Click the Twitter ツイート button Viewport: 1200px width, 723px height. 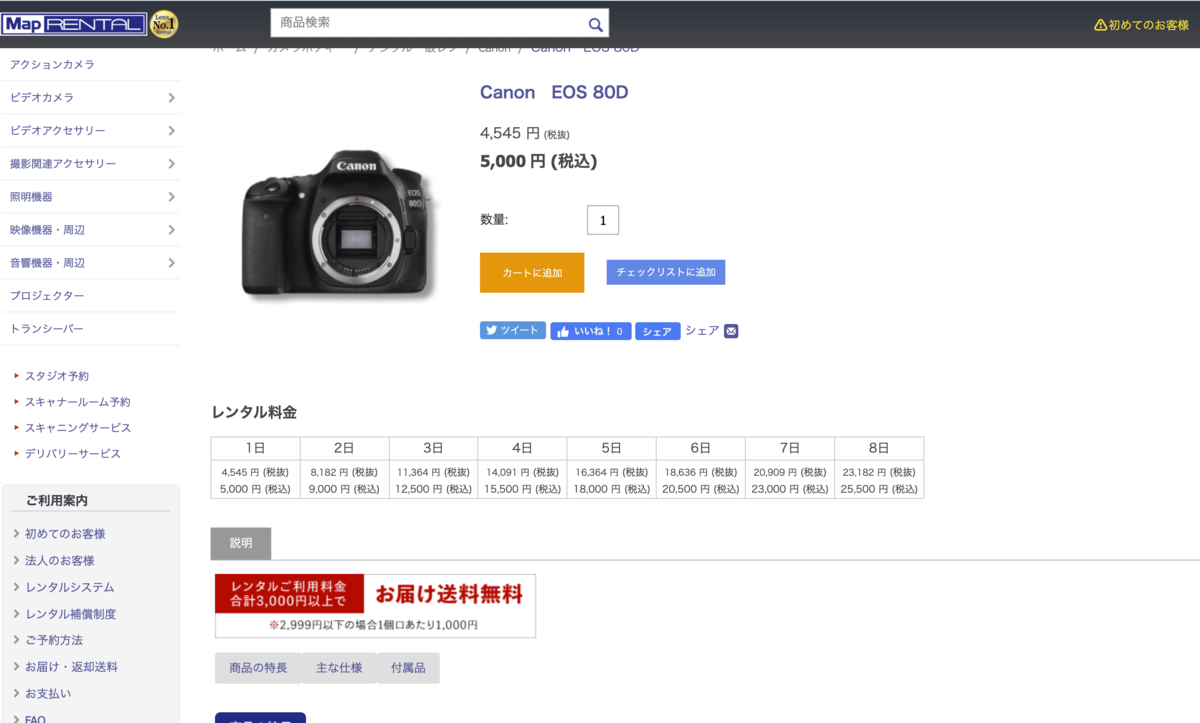(513, 331)
